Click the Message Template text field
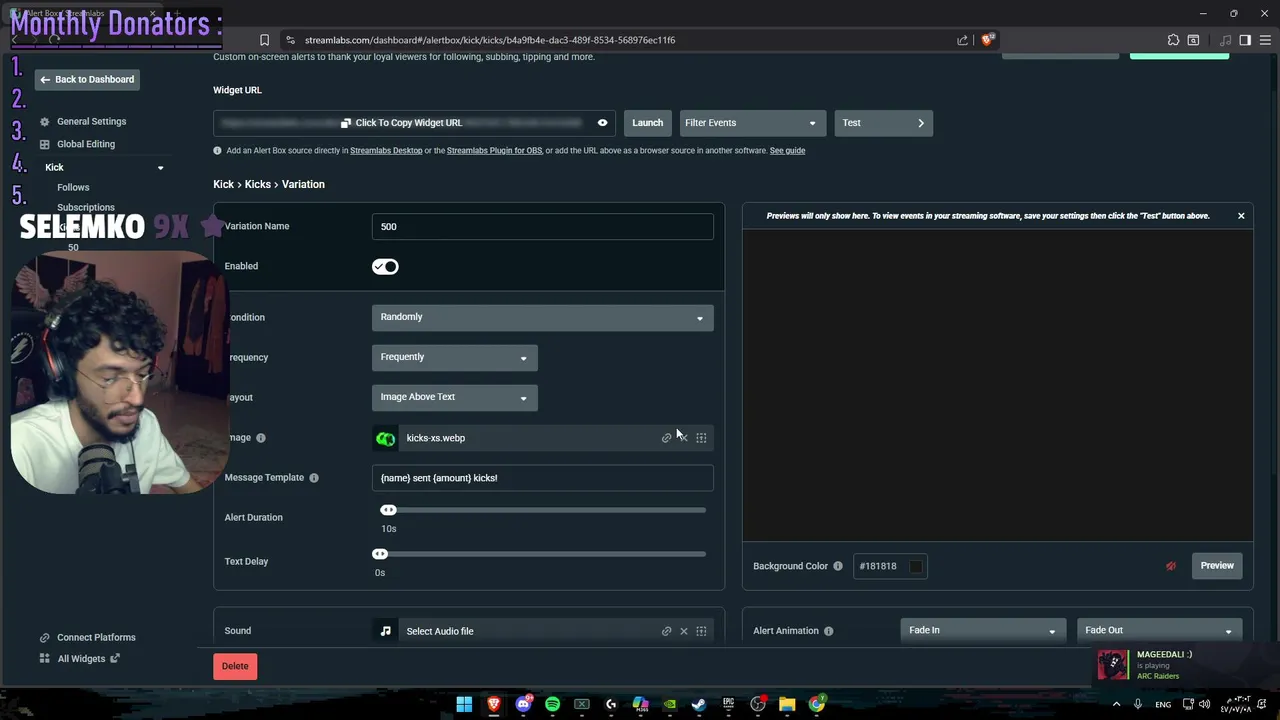 542,478
